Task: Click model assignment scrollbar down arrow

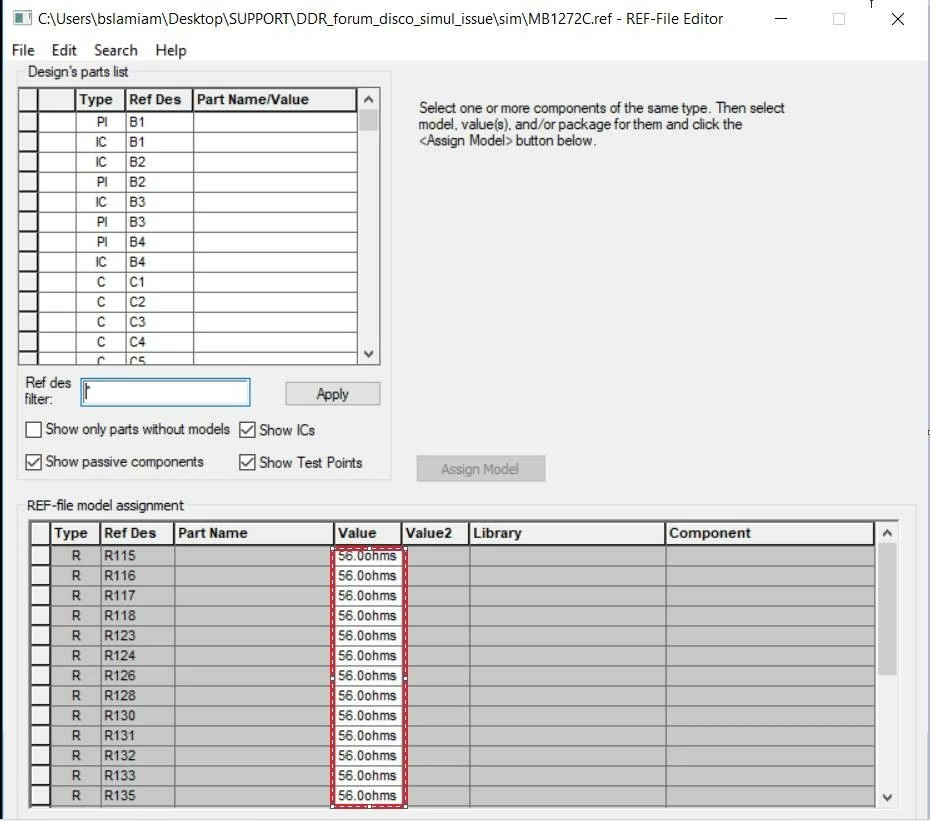Action: click(x=887, y=797)
